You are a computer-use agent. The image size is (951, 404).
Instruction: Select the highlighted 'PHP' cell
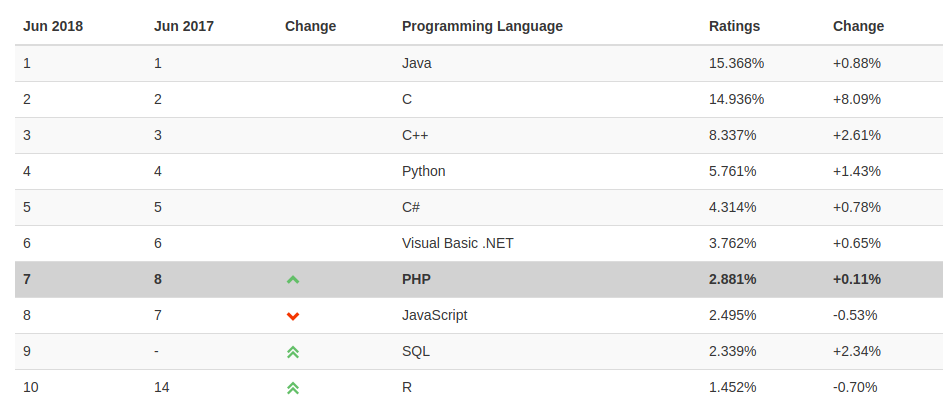[x=417, y=280]
